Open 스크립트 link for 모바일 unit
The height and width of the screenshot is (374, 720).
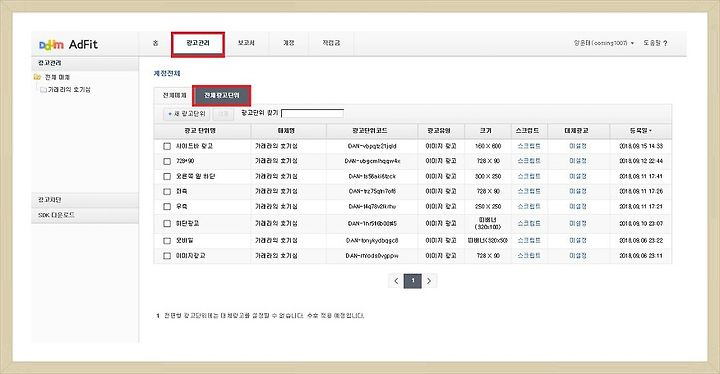(x=529, y=241)
